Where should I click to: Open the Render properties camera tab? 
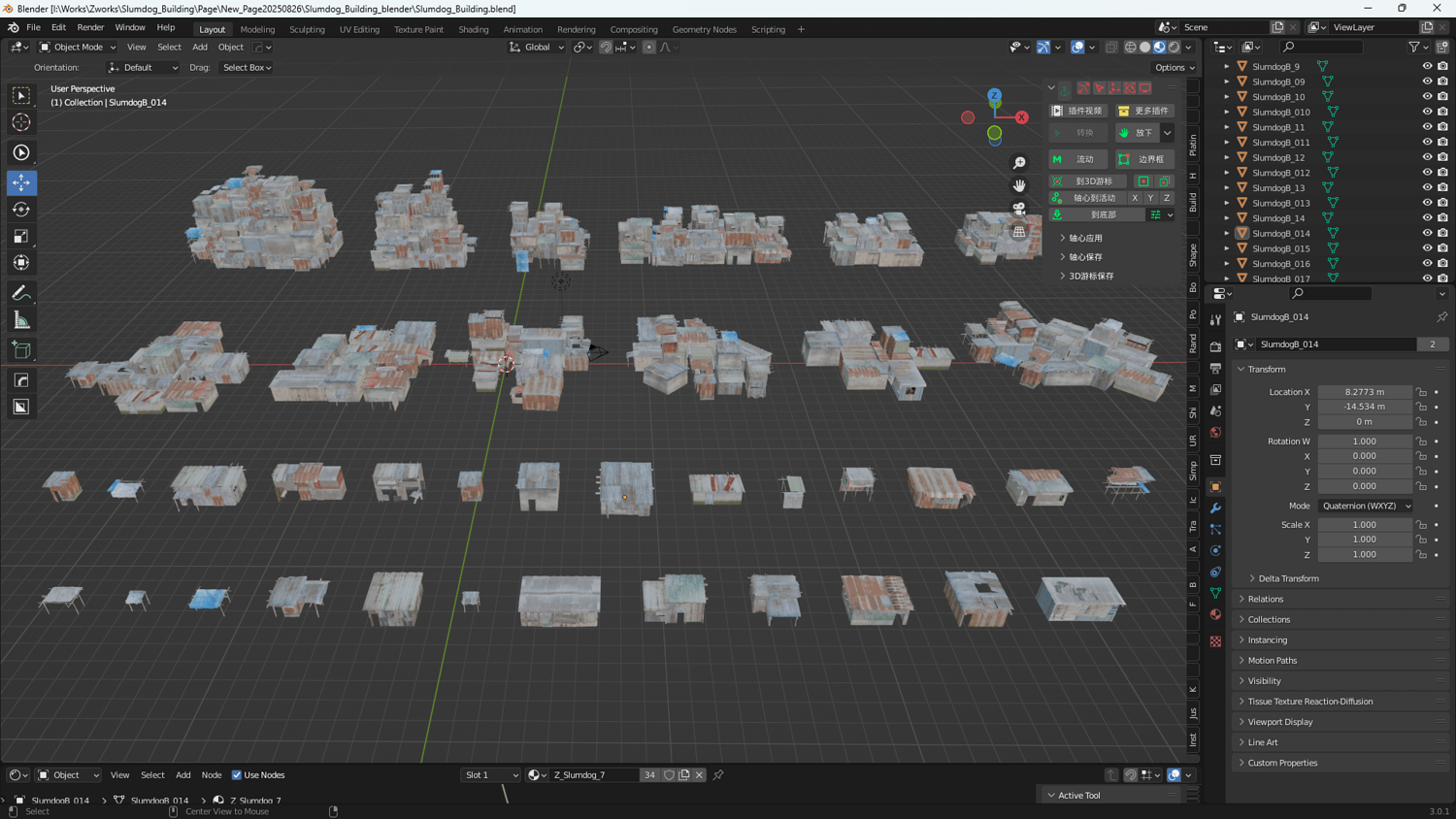[x=1215, y=346]
